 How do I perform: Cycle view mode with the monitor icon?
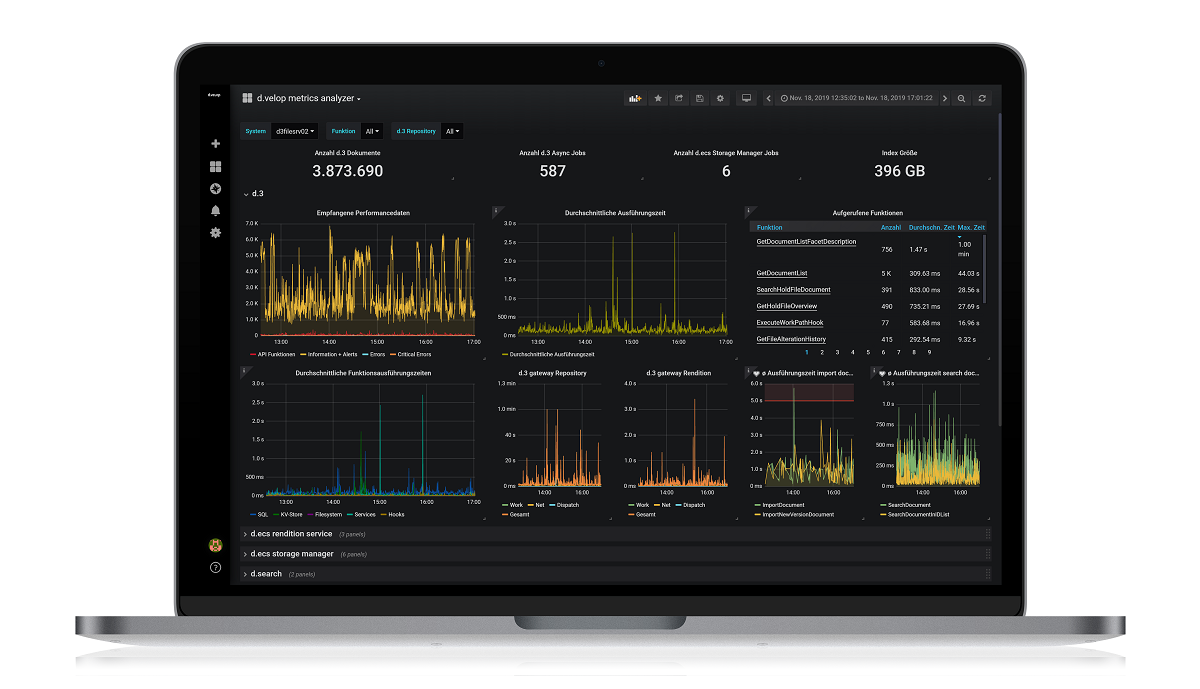(x=746, y=98)
